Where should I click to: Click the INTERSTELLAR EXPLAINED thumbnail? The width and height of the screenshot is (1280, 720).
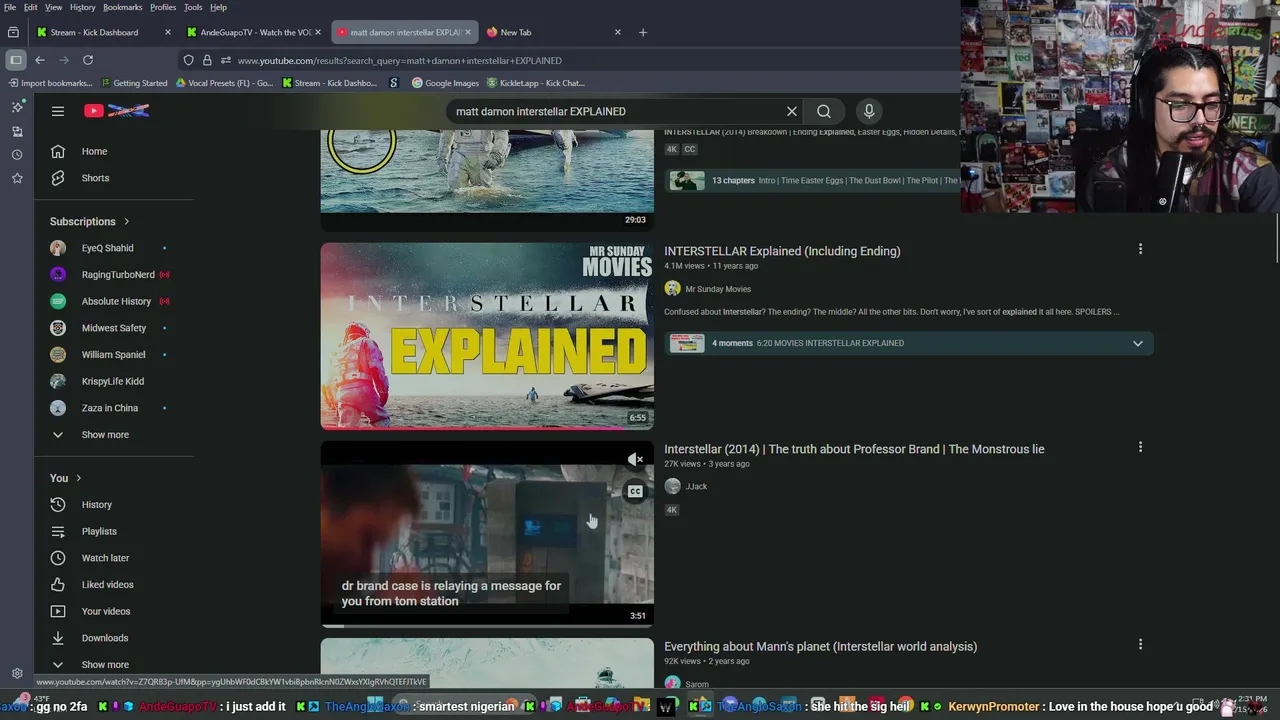point(487,336)
